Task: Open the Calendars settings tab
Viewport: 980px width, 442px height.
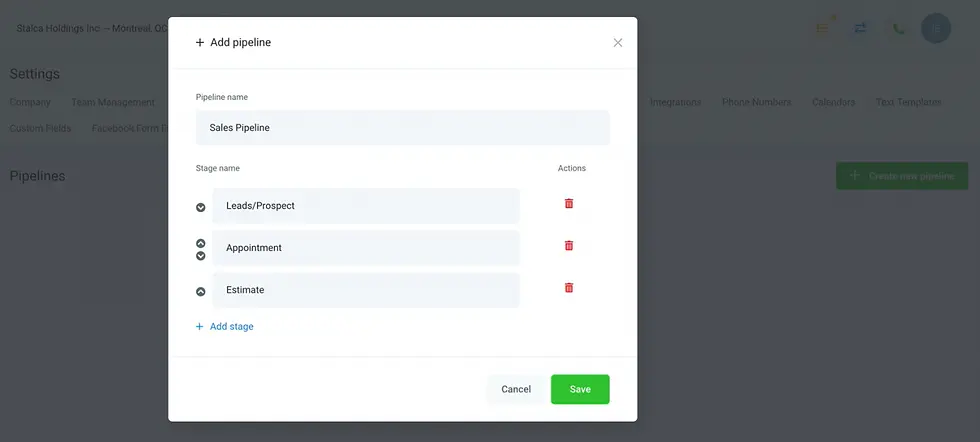Action: [x=834, y=102]
